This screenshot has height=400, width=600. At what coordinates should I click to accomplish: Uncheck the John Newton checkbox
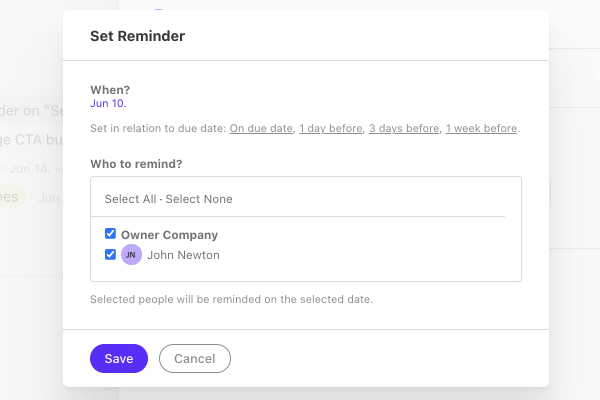click(x=110, y=255)
